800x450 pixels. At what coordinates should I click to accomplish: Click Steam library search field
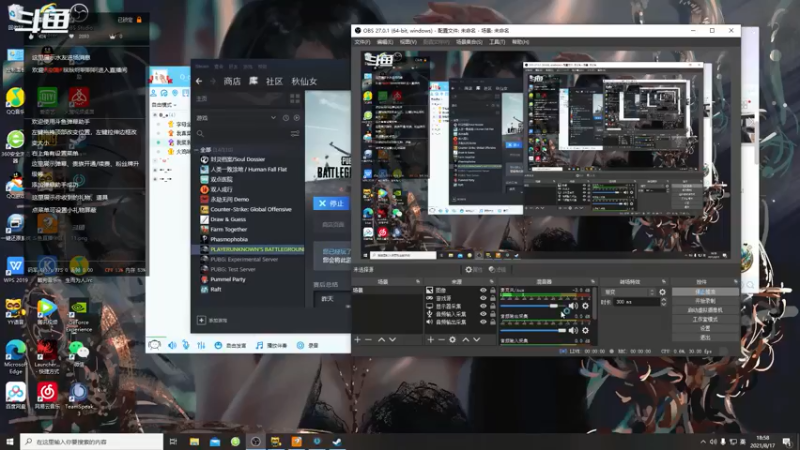click(240, 134)
